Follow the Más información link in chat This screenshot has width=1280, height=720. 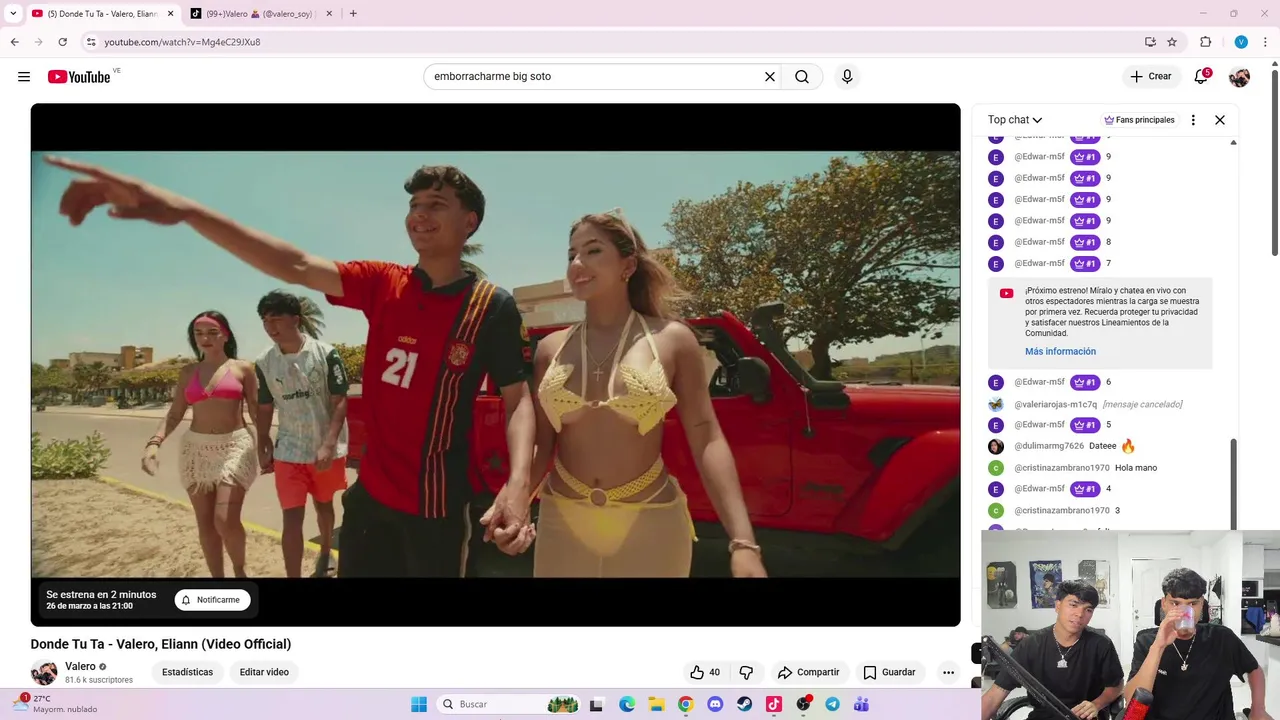coord(1060,352)
